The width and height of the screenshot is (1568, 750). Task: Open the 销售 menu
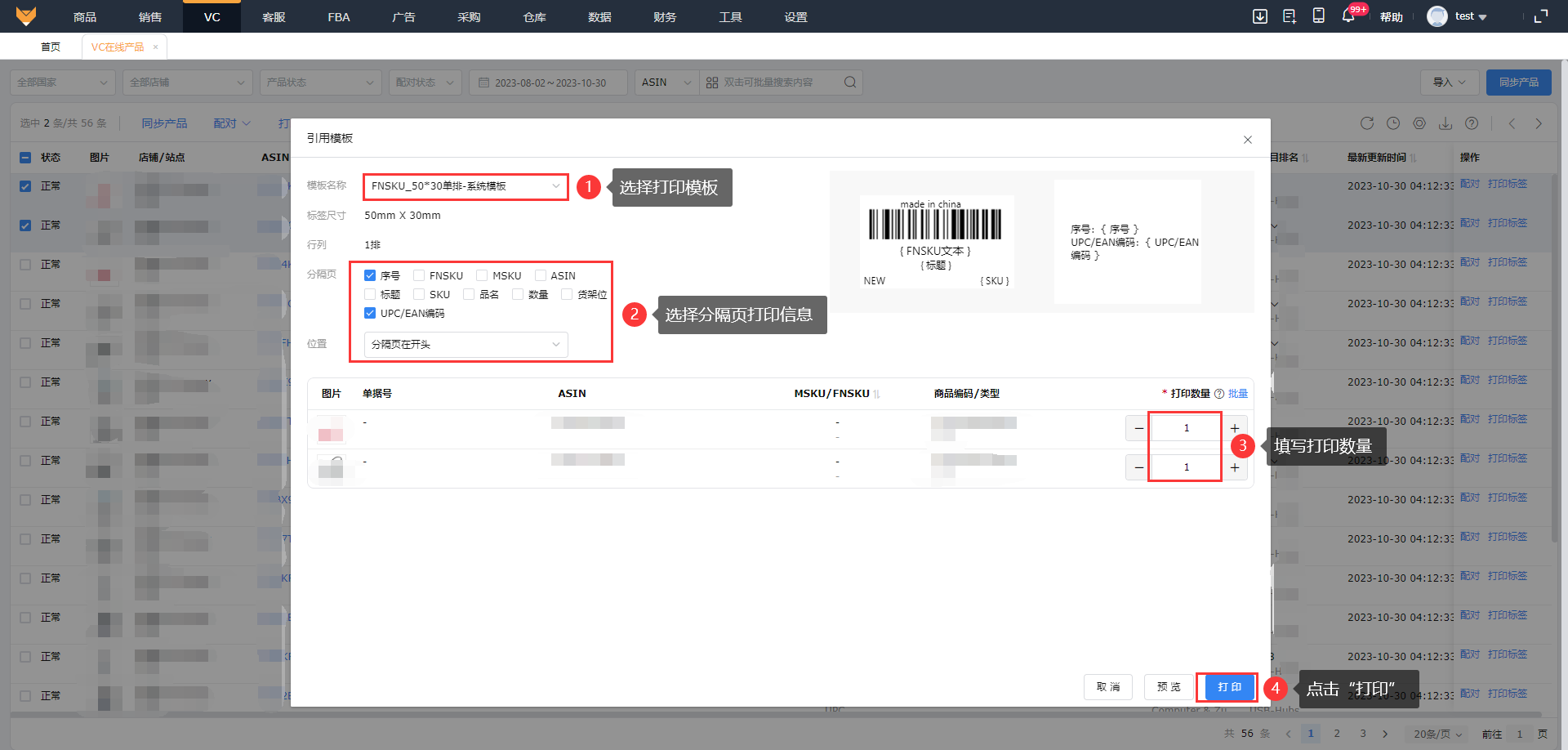(150, 16)
